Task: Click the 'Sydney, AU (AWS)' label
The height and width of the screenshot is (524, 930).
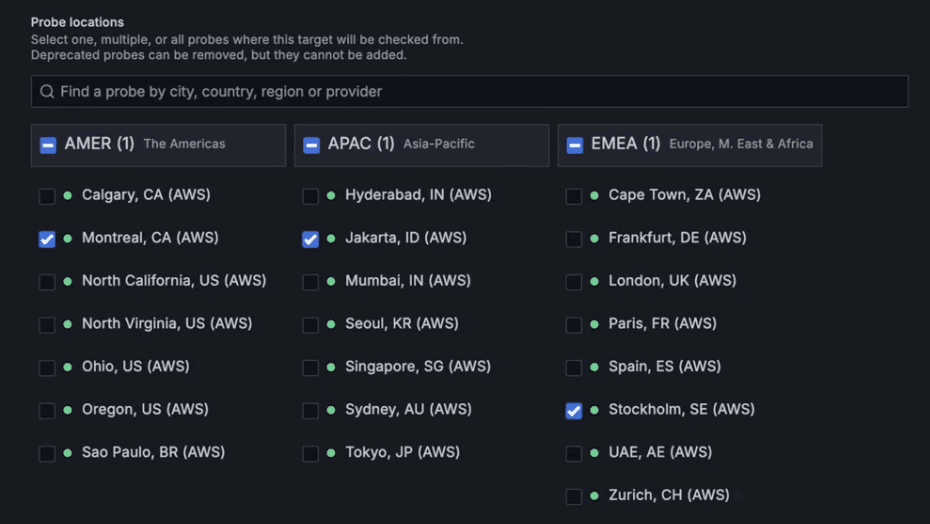Action: (409, 409)
